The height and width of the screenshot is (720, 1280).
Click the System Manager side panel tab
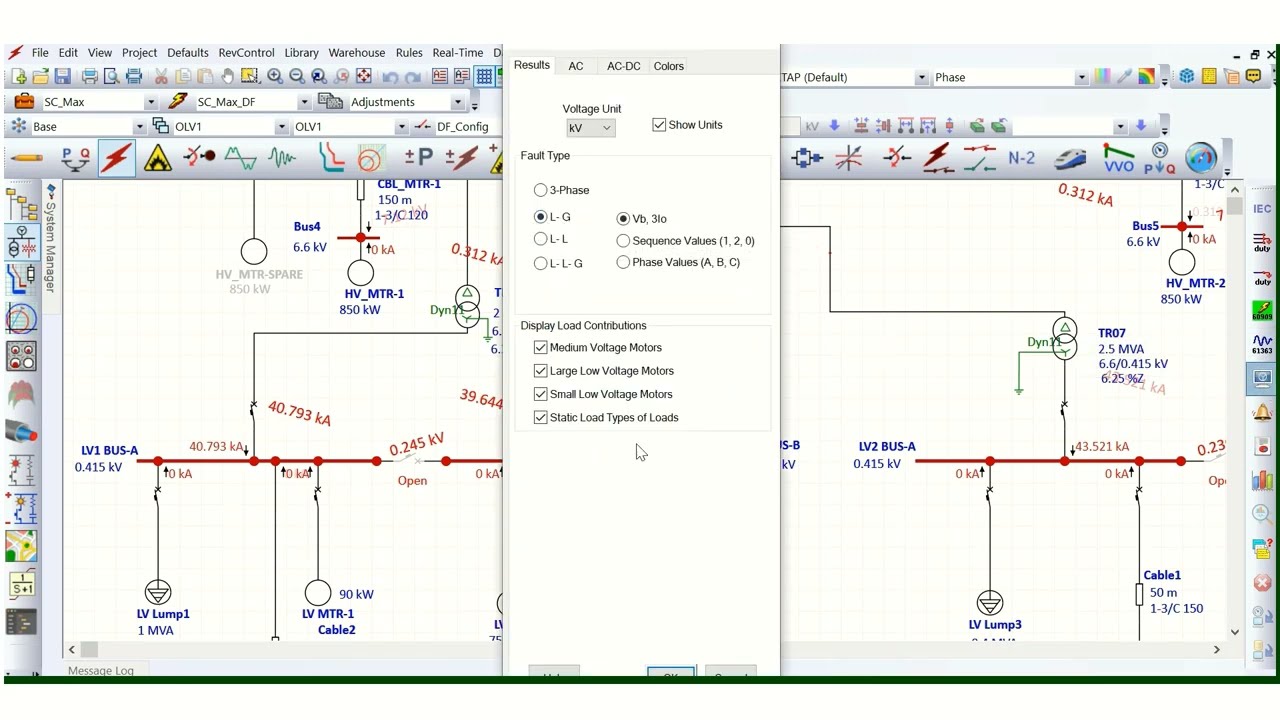pyautogui.click(x=51, y=238)
